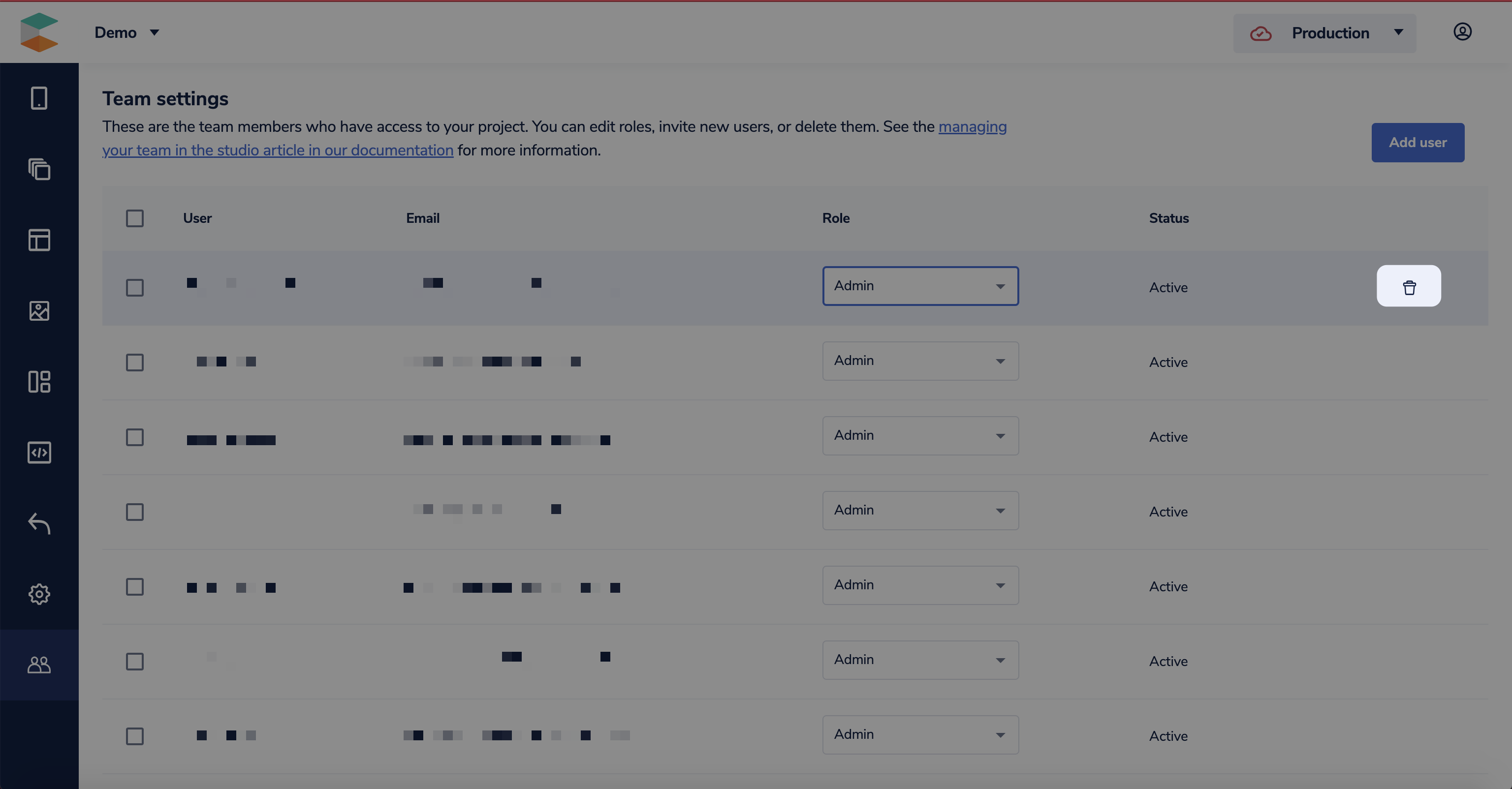Screen dimensions: 1512x789
Task: Open the layout template icon in sidebar
Action: point(39,240)
